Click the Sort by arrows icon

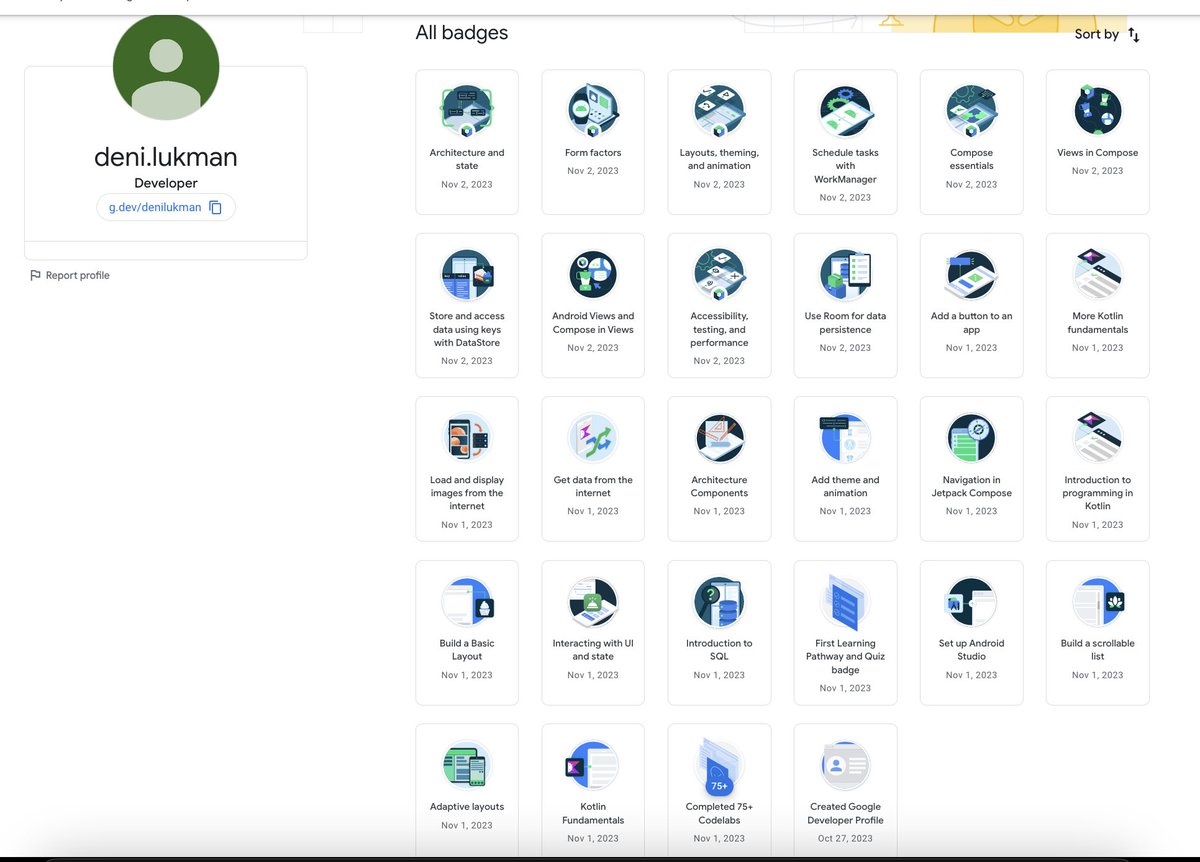[1133, 34]
